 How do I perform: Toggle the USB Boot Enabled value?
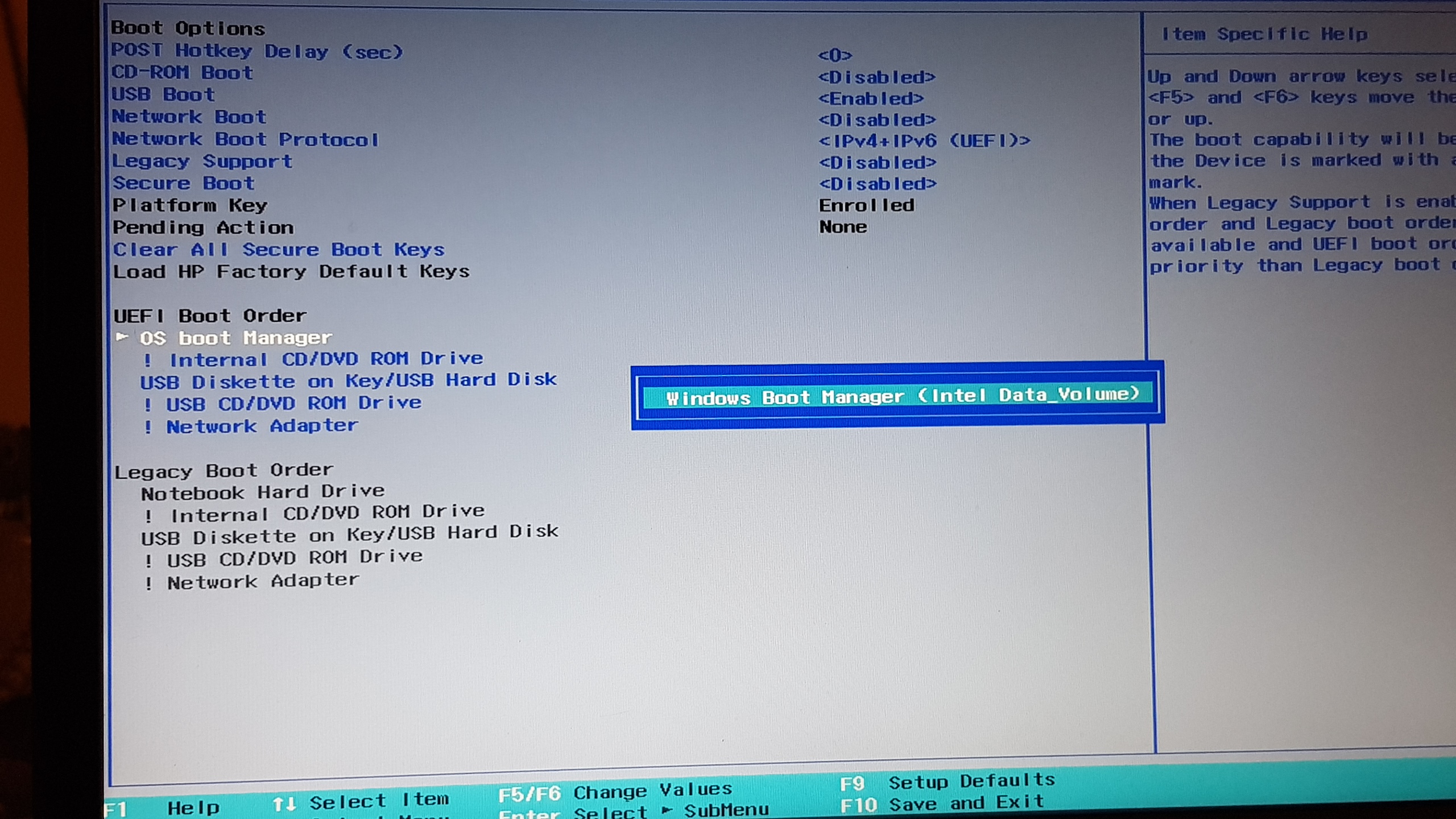(870, 98)
